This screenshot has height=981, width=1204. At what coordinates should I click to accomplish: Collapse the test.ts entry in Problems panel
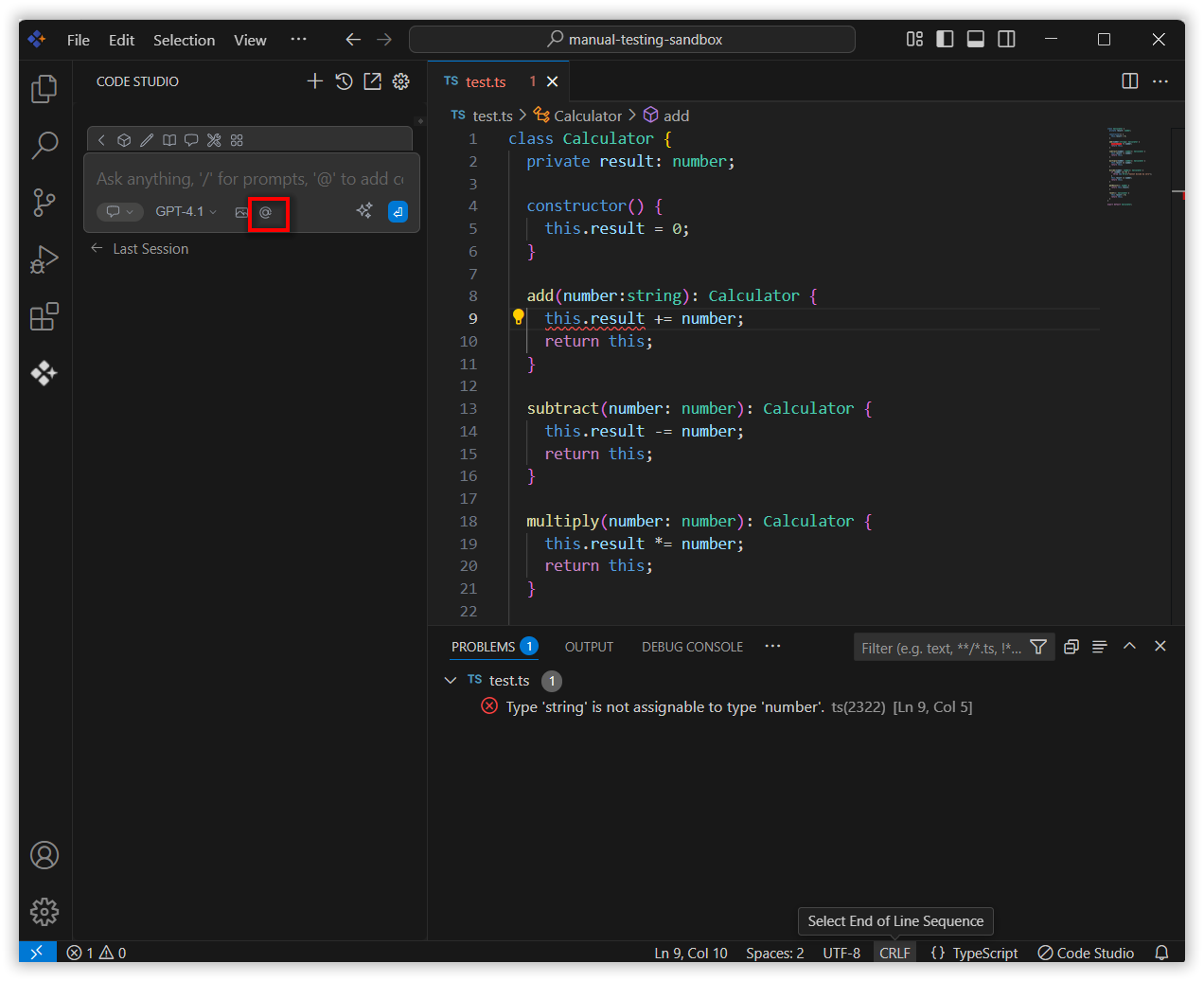pyautogui.click(x=451, y=680)
